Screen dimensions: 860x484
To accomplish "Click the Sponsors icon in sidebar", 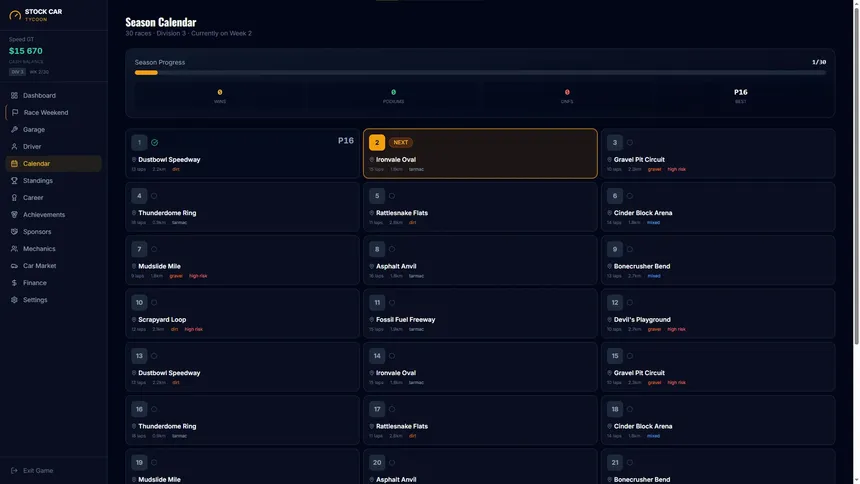I will [x=14, y=232].
